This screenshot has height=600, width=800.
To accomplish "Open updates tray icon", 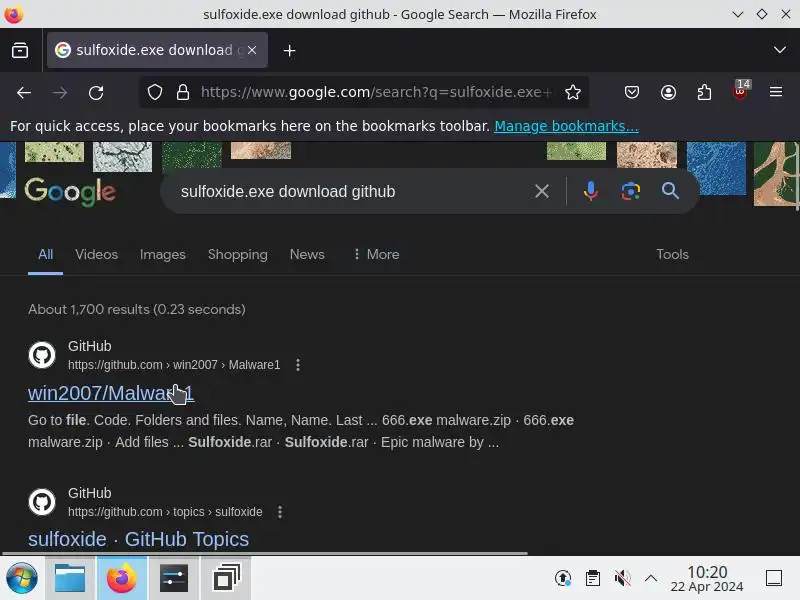I will (563, 578).
